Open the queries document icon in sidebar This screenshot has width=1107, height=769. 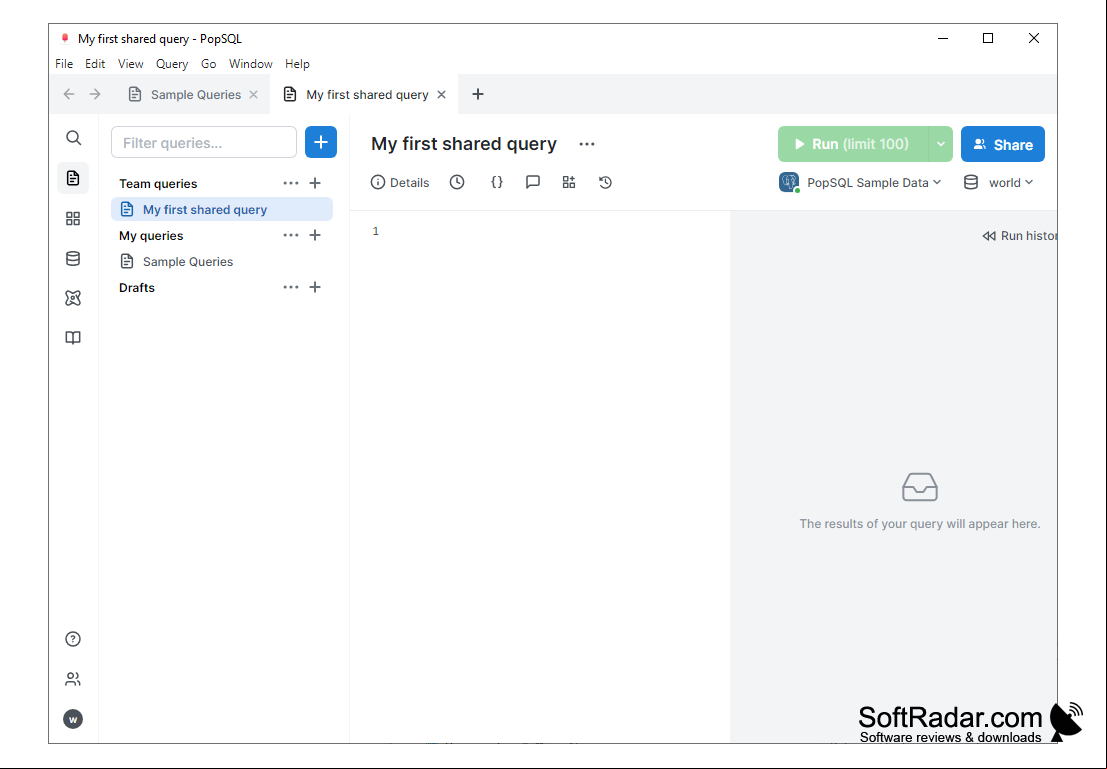pos(73,178)
